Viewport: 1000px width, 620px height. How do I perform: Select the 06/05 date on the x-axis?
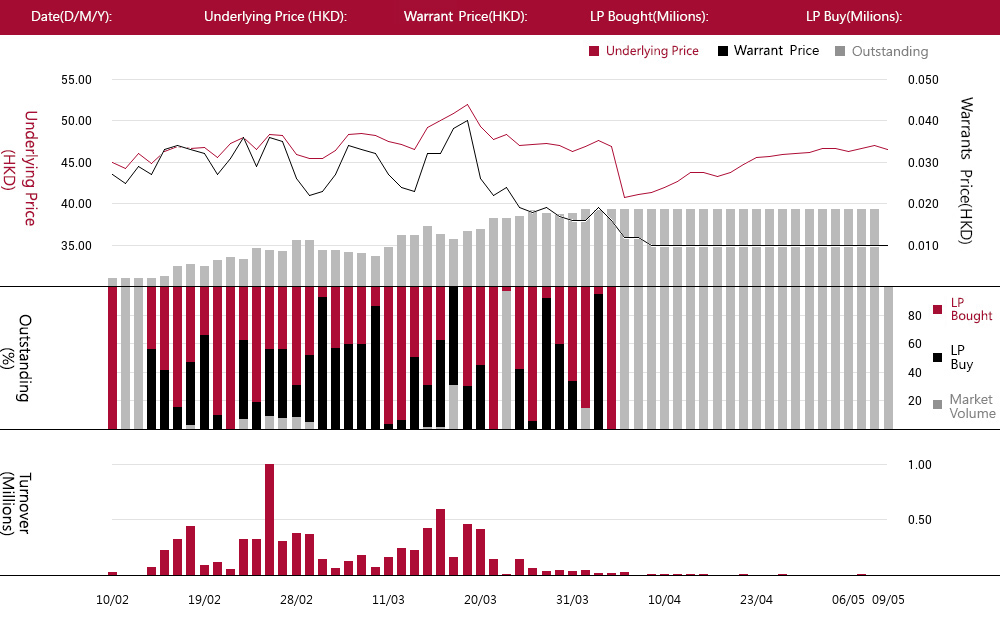pyautogui.click(x=848, y=600)
